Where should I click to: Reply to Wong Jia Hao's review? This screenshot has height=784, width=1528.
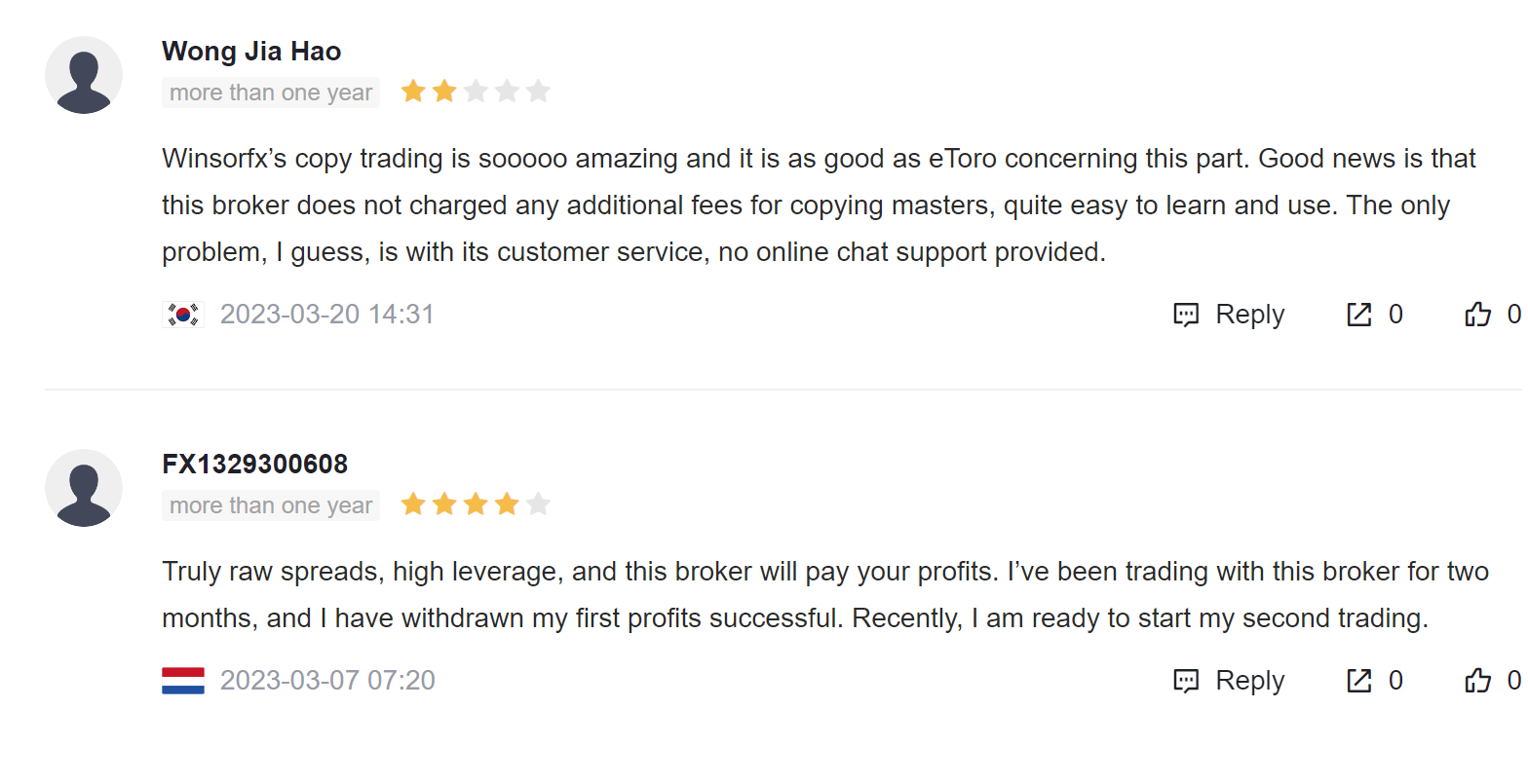1229,315
